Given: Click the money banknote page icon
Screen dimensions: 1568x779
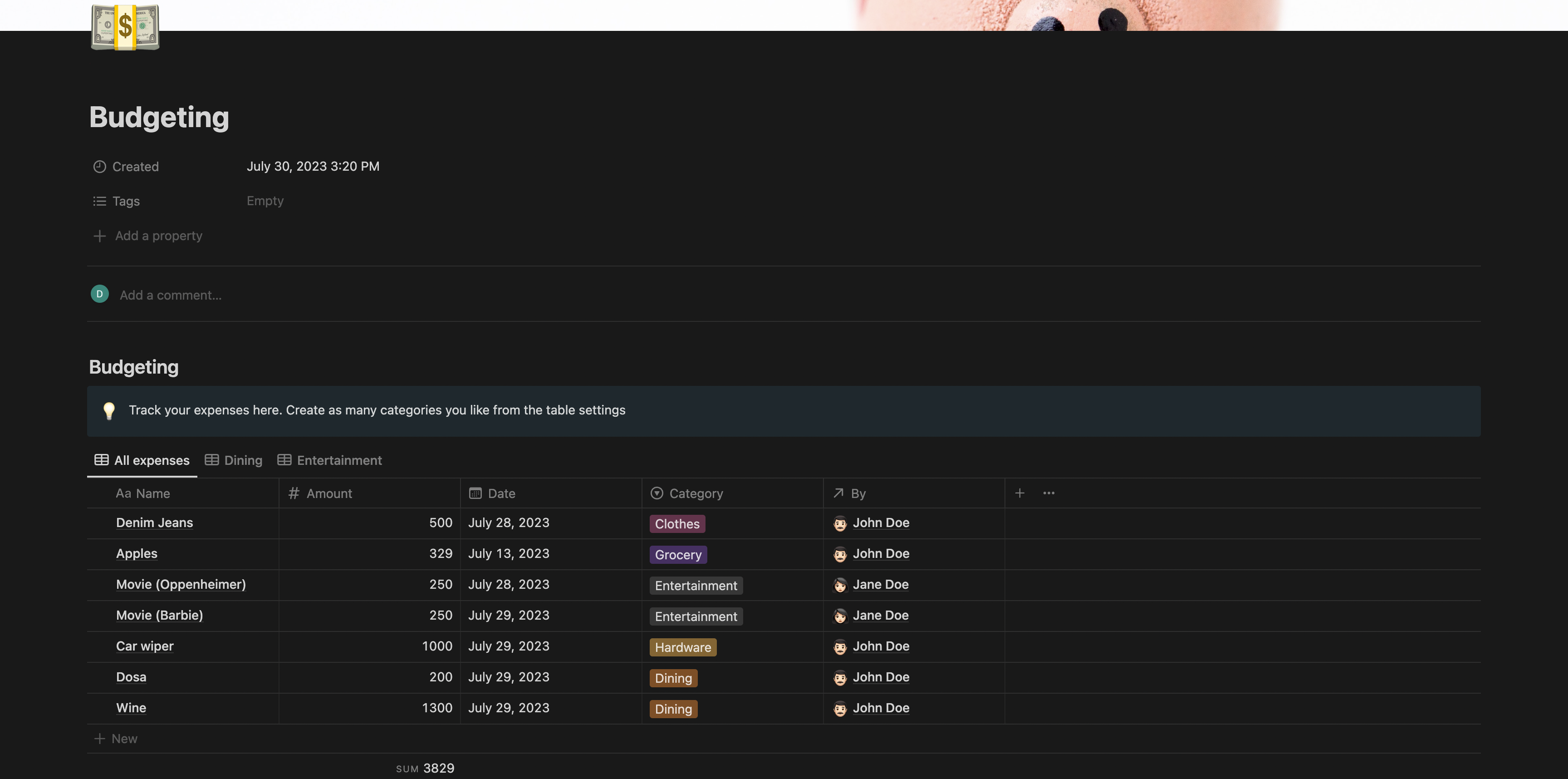Looking at the screenshot, I should 125,27.
